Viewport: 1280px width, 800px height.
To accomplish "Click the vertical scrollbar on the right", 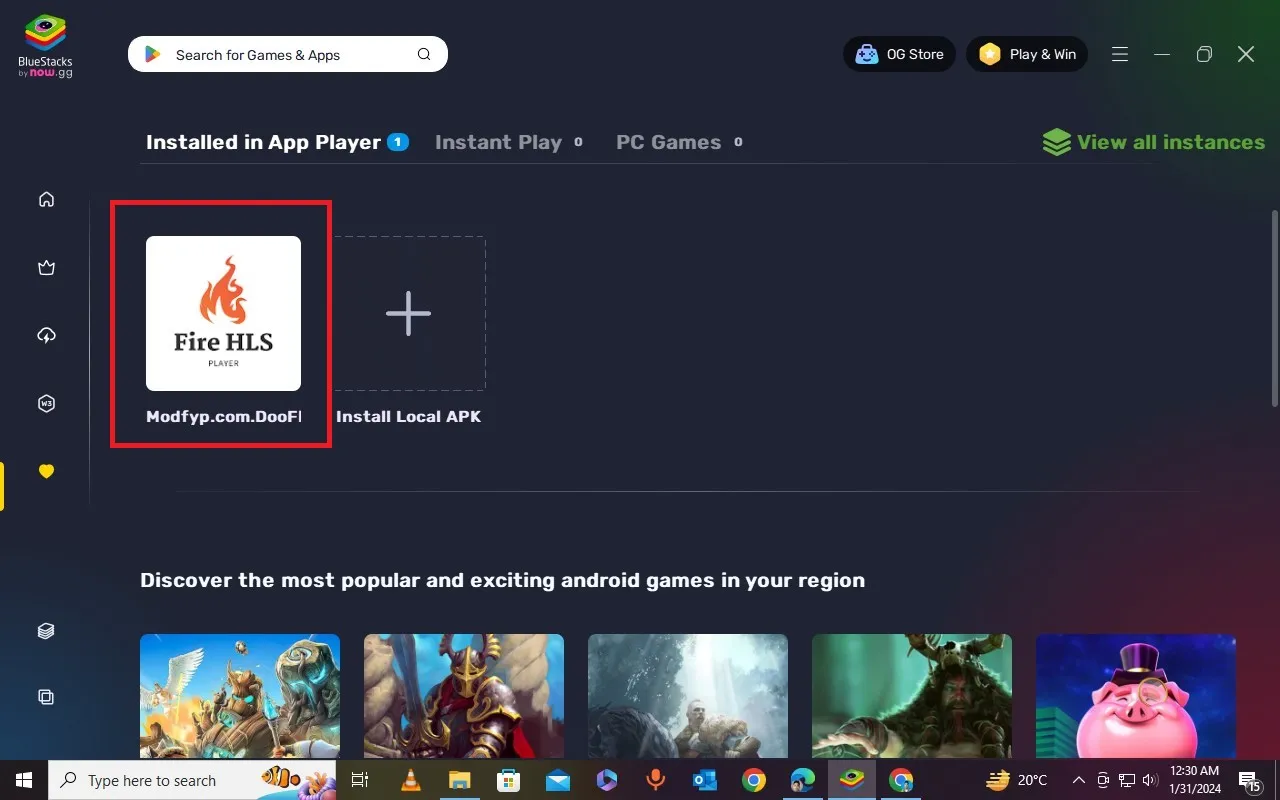I will (x=1274, y=308).
